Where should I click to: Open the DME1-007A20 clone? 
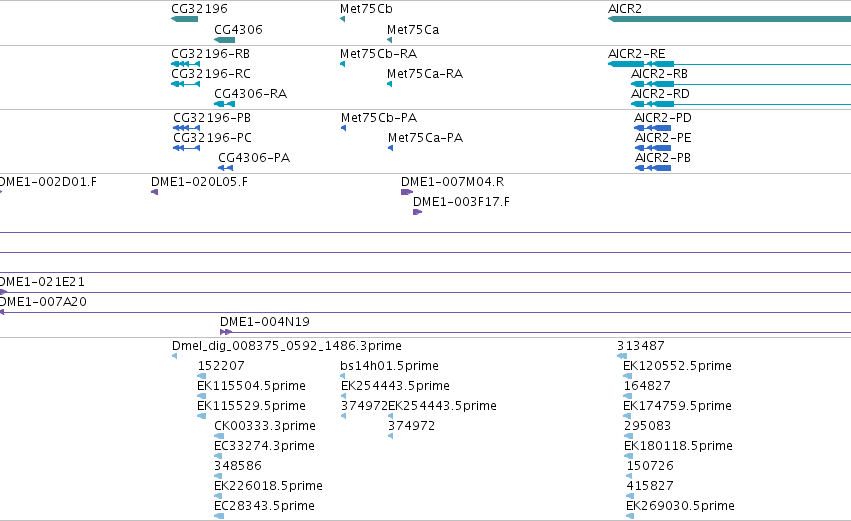426,312
